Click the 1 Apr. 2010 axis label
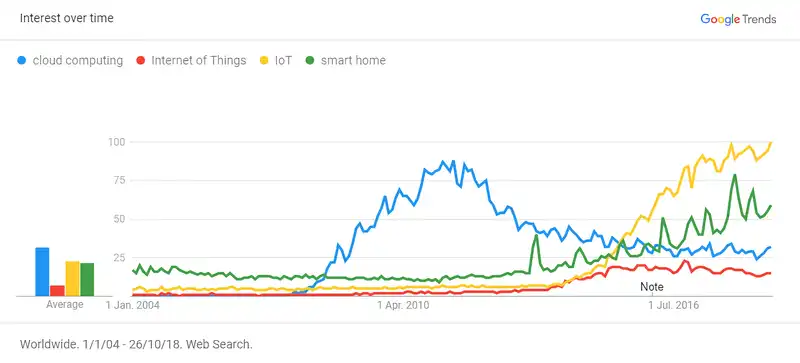 point(403,305)
